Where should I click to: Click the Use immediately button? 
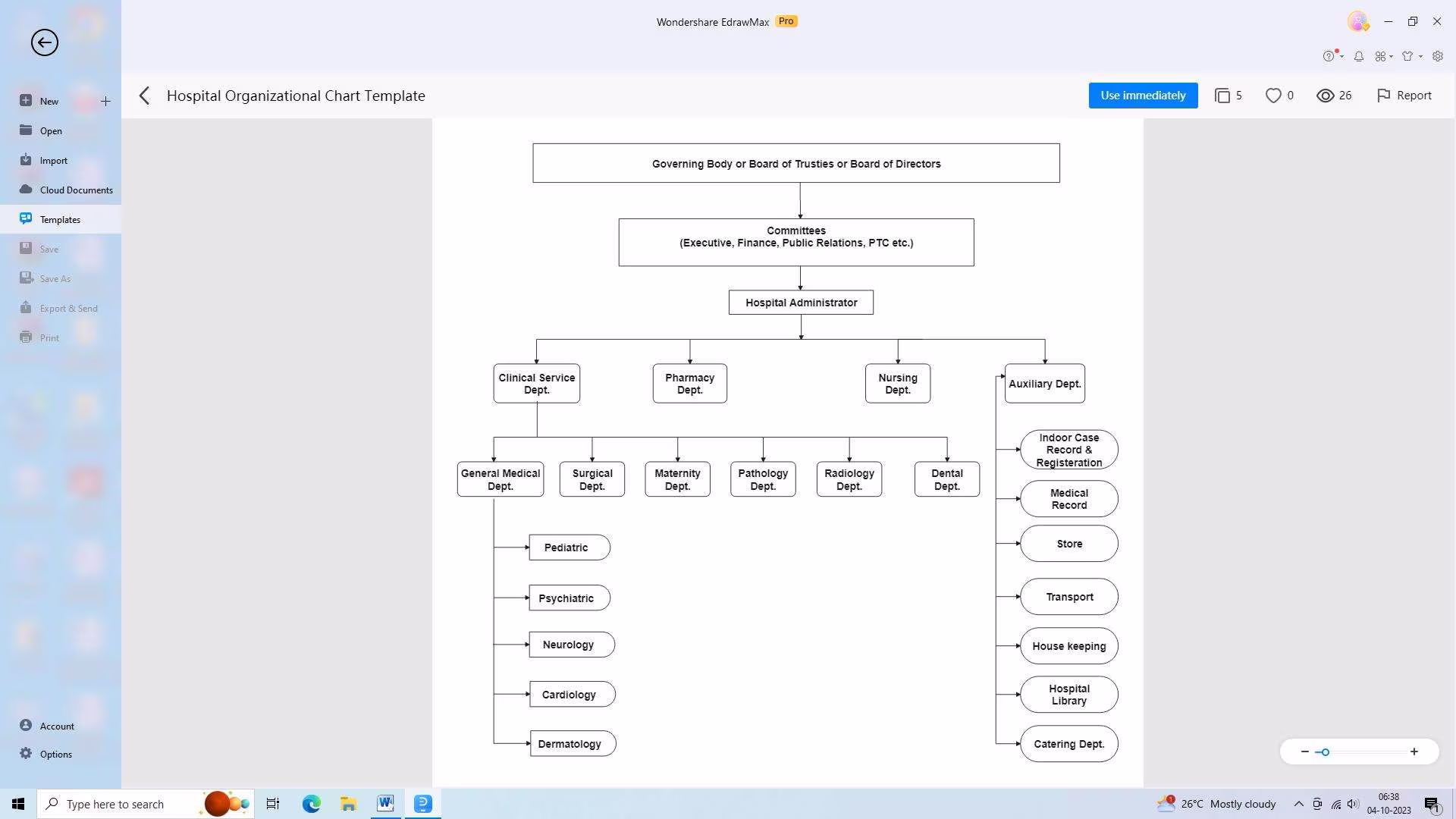pyautogui.click(x=1142, y=96)
